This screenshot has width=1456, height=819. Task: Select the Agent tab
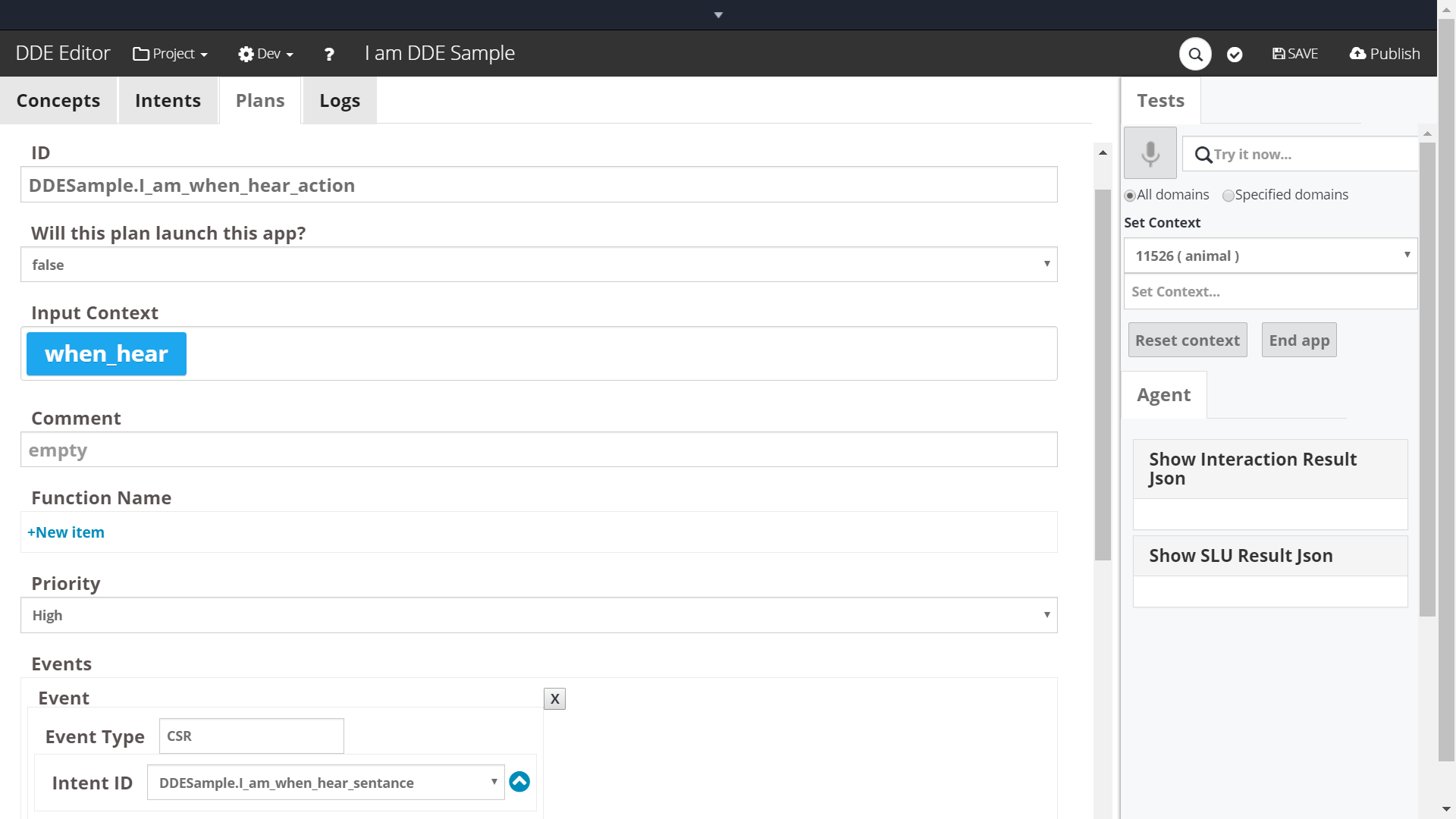click(x=1163, y=395)
